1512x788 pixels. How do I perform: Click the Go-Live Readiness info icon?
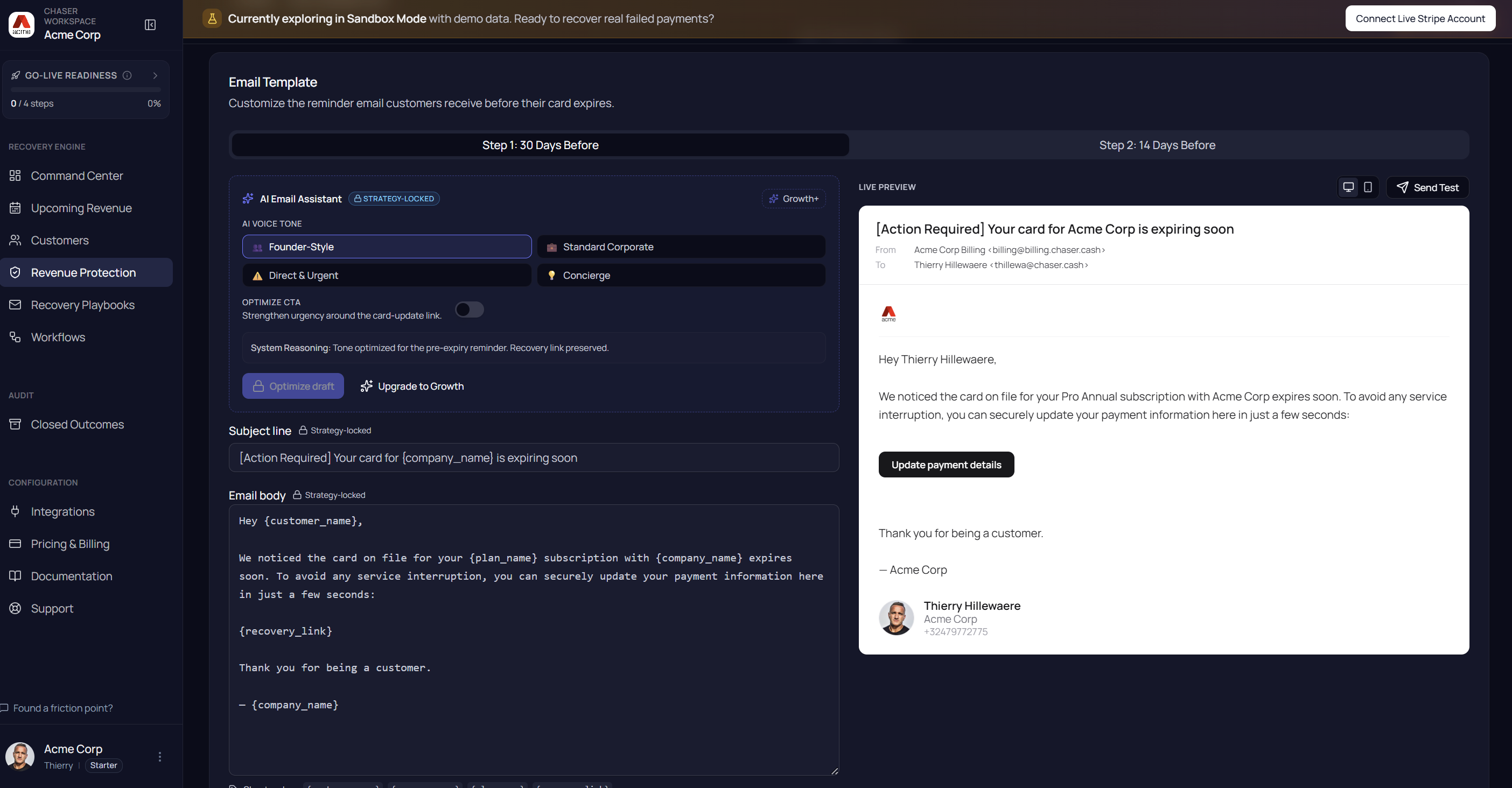(x=127, y=75)
